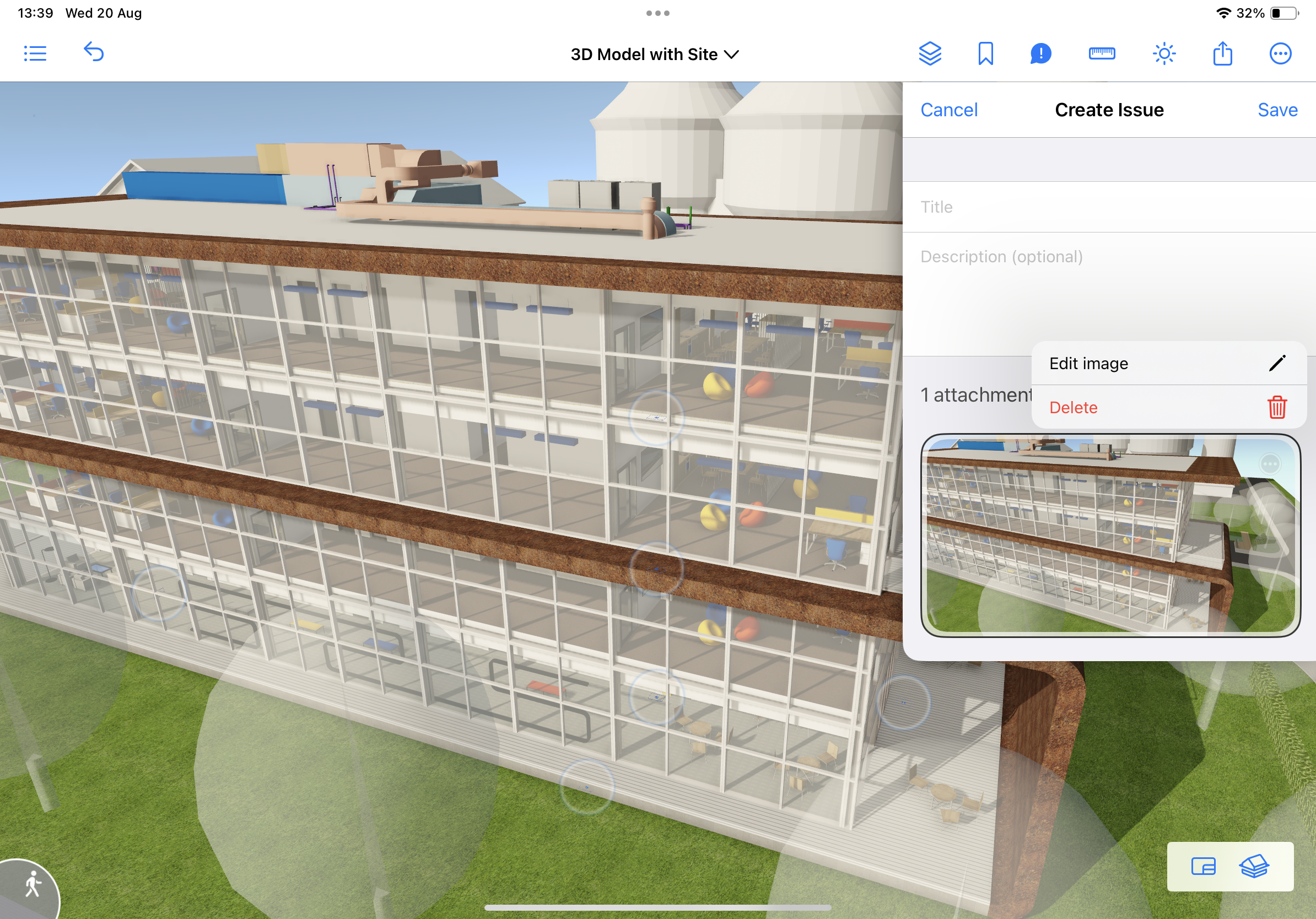Select the ruler measure tool
Viewport: 1316px width, 919px height.
1101,54
